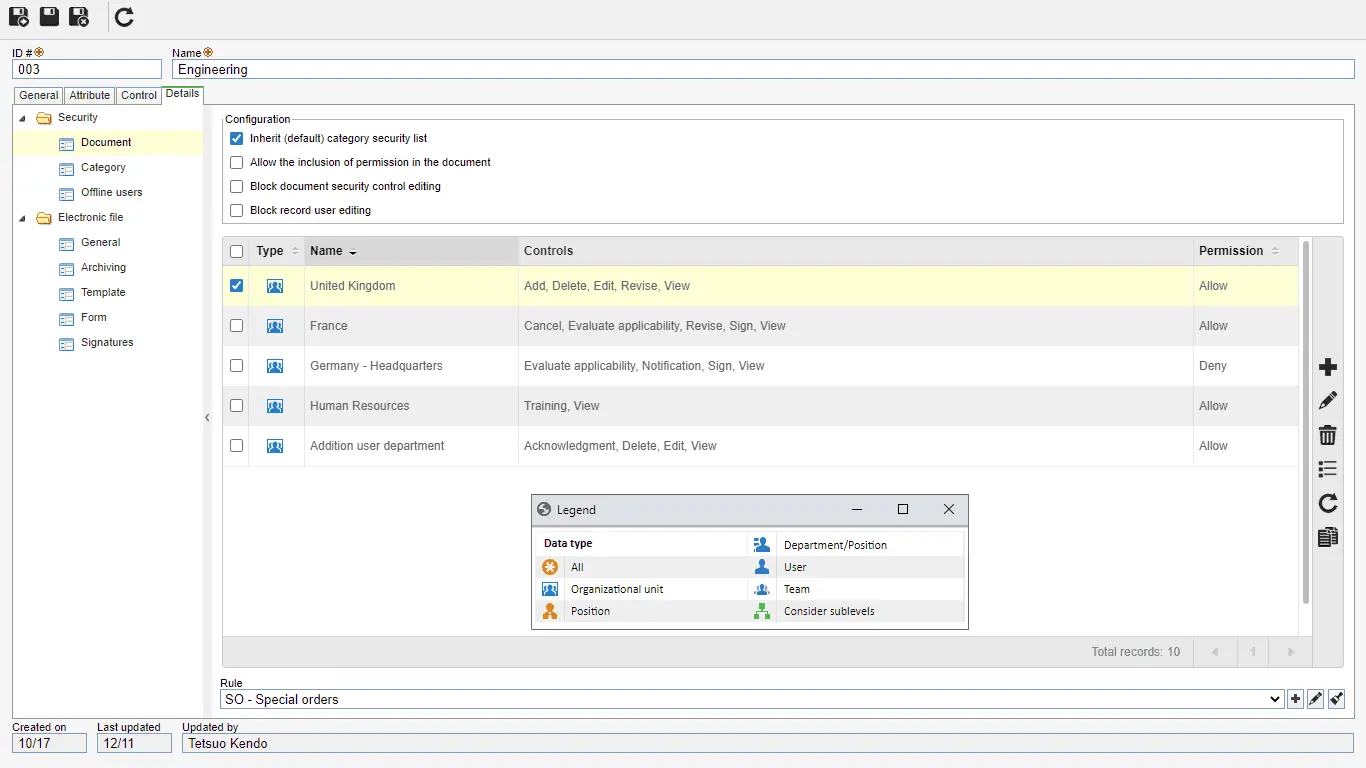Switch to the Attribute tab
Screen dimensions: 1366x768
point(89,96)
